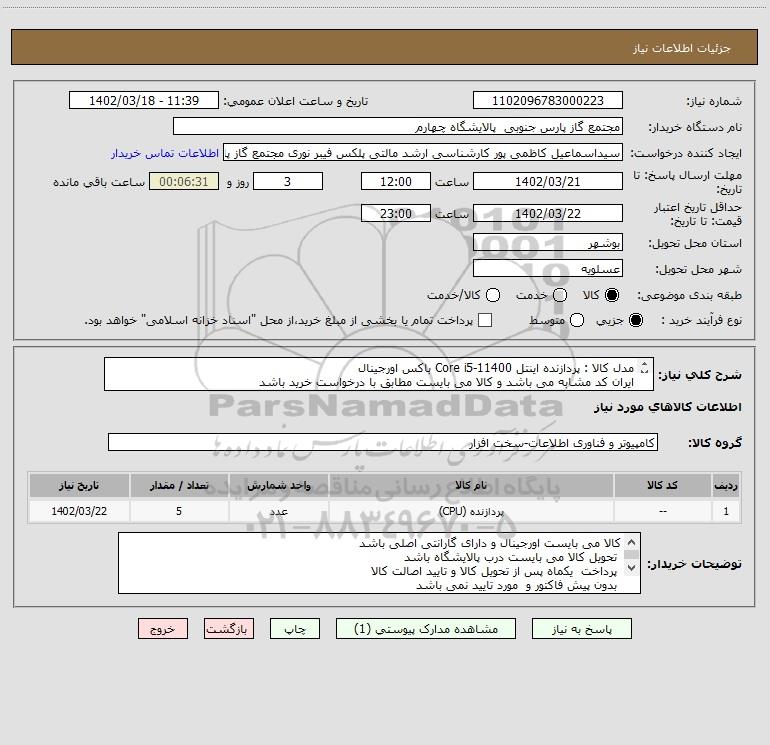Image resolution: width=770 pixels, height=745 pixels.
Task: Click the اطلاعات کالاهای مورد نیاز heading
Action: (668, 407)
